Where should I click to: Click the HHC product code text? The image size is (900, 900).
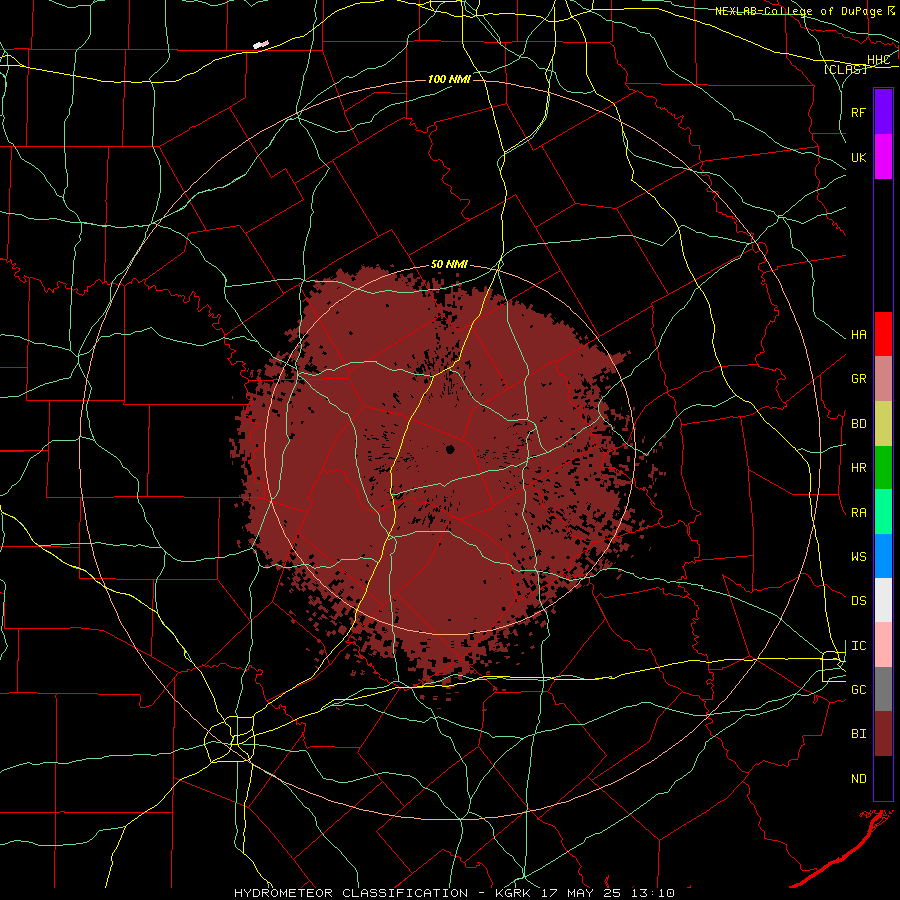pos(878,60)
